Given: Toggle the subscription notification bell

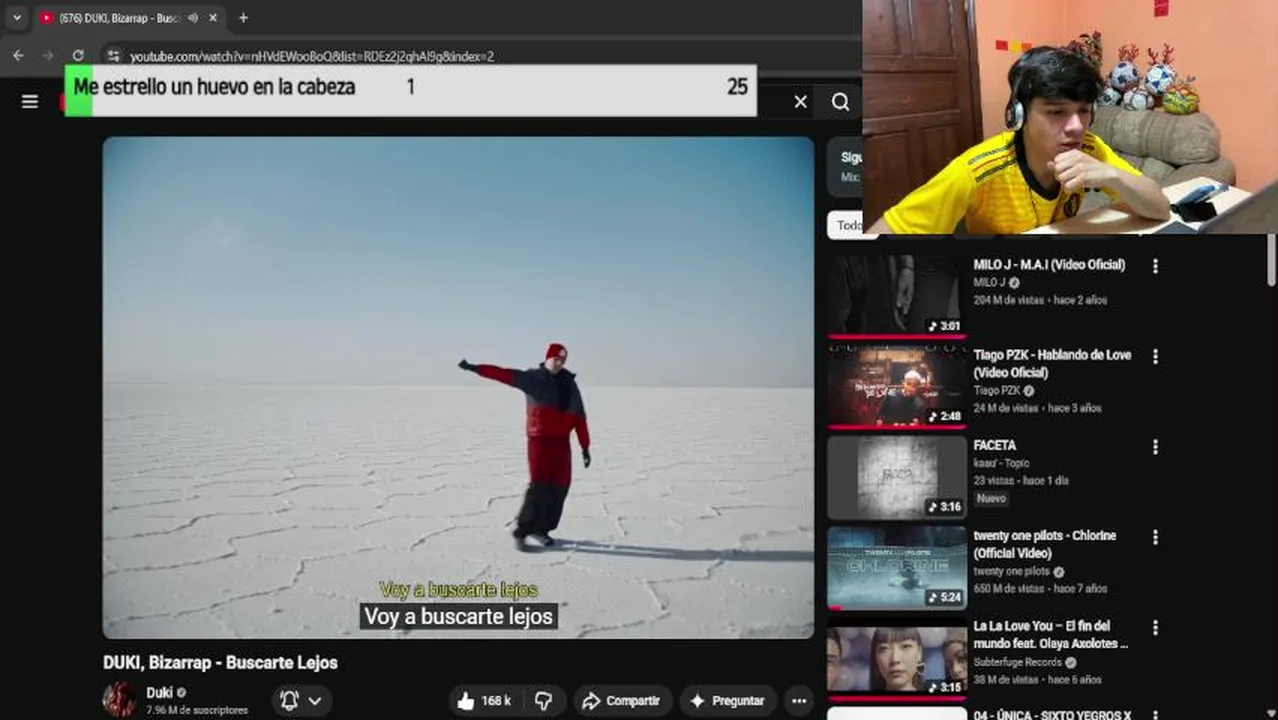Looking at the screenshot, I should click(289, 701).
